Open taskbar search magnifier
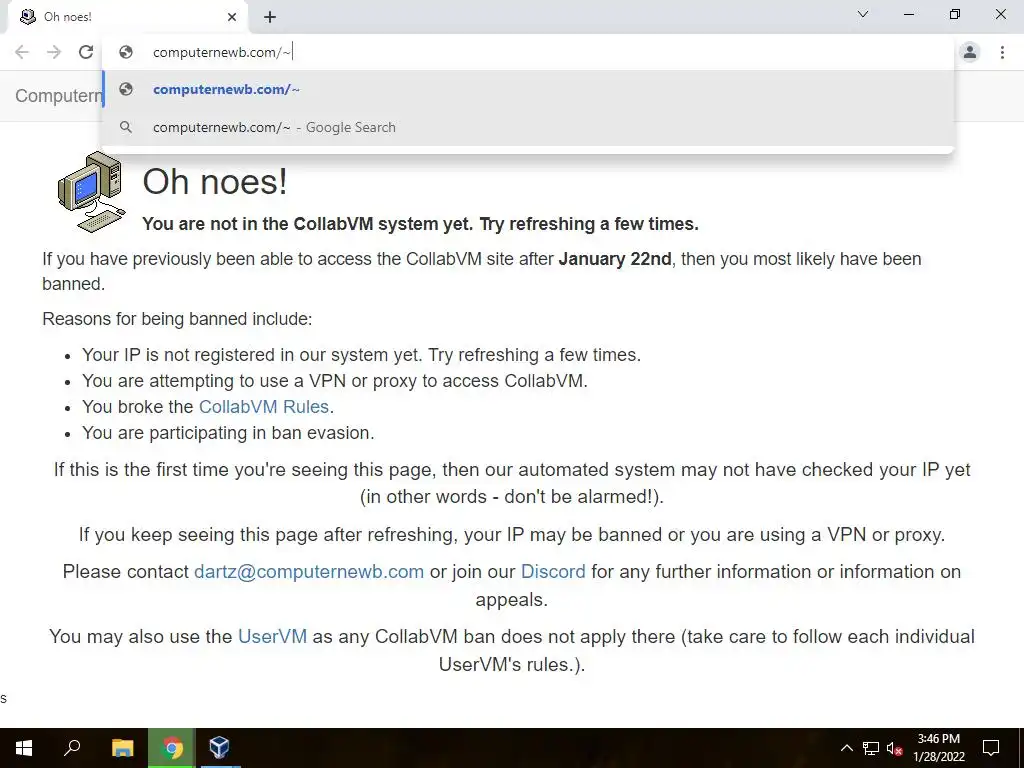This screenshot has width=1024, height=768. (x=72, y=748)
